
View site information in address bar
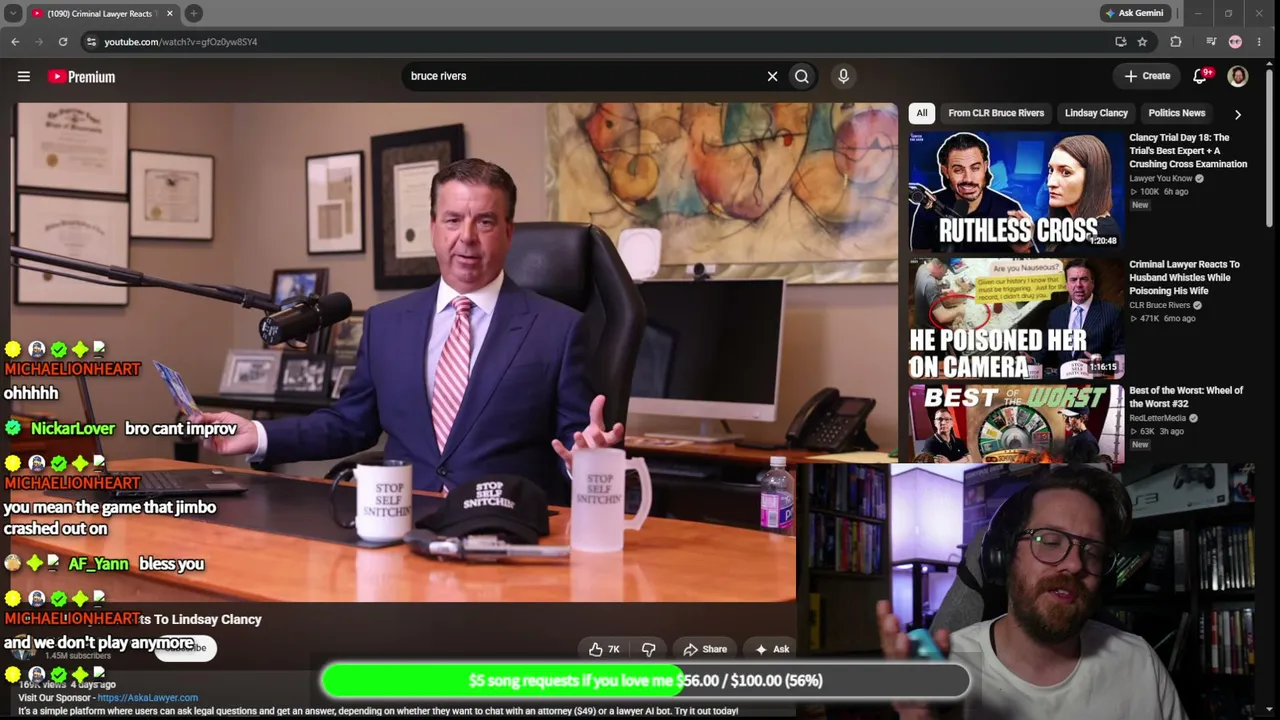[x=91, y=42]
